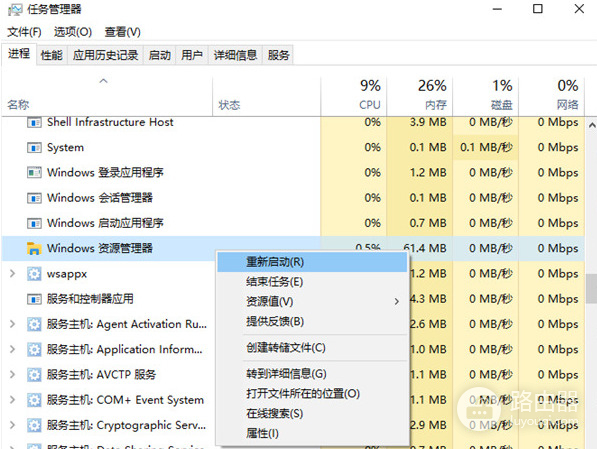Image resolution: width=597 pixels, height=449 pixels.
Task: Switch to the 服务 tab
Action: pos(278,55)
